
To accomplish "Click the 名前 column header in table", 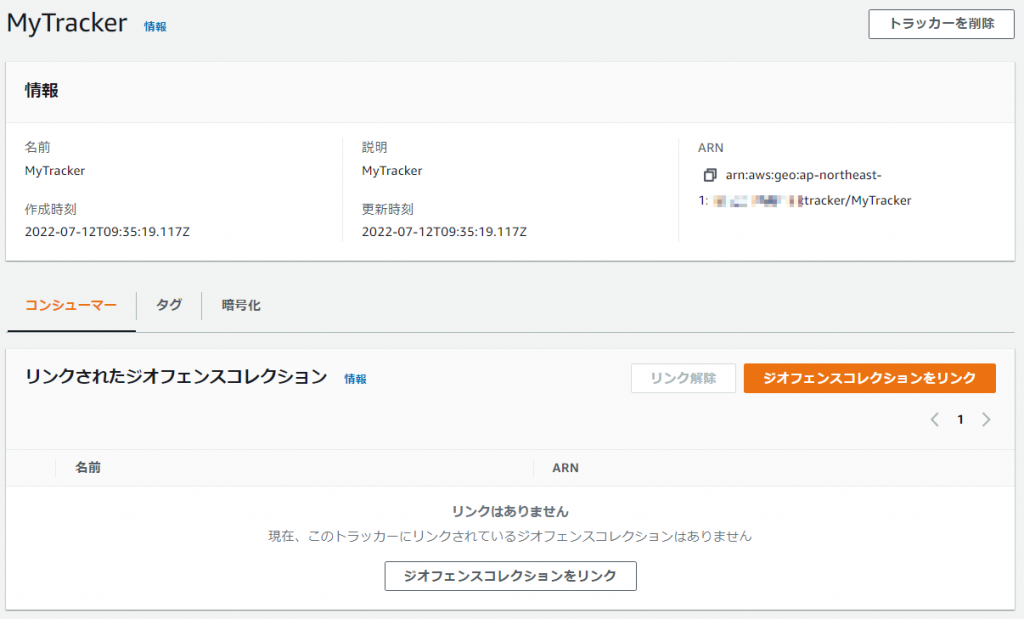I will (x=88, y=467).
